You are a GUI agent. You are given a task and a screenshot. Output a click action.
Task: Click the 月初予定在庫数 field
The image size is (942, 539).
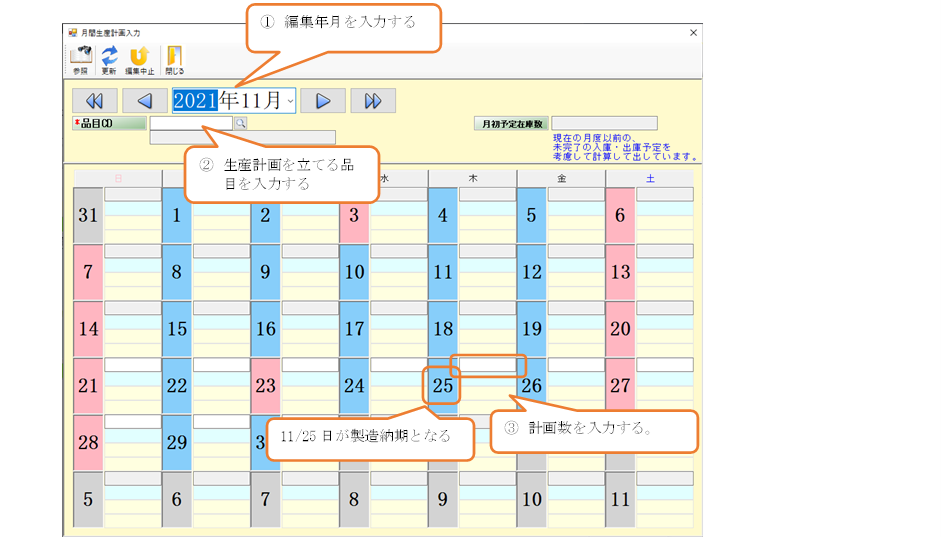click(604, 124)
